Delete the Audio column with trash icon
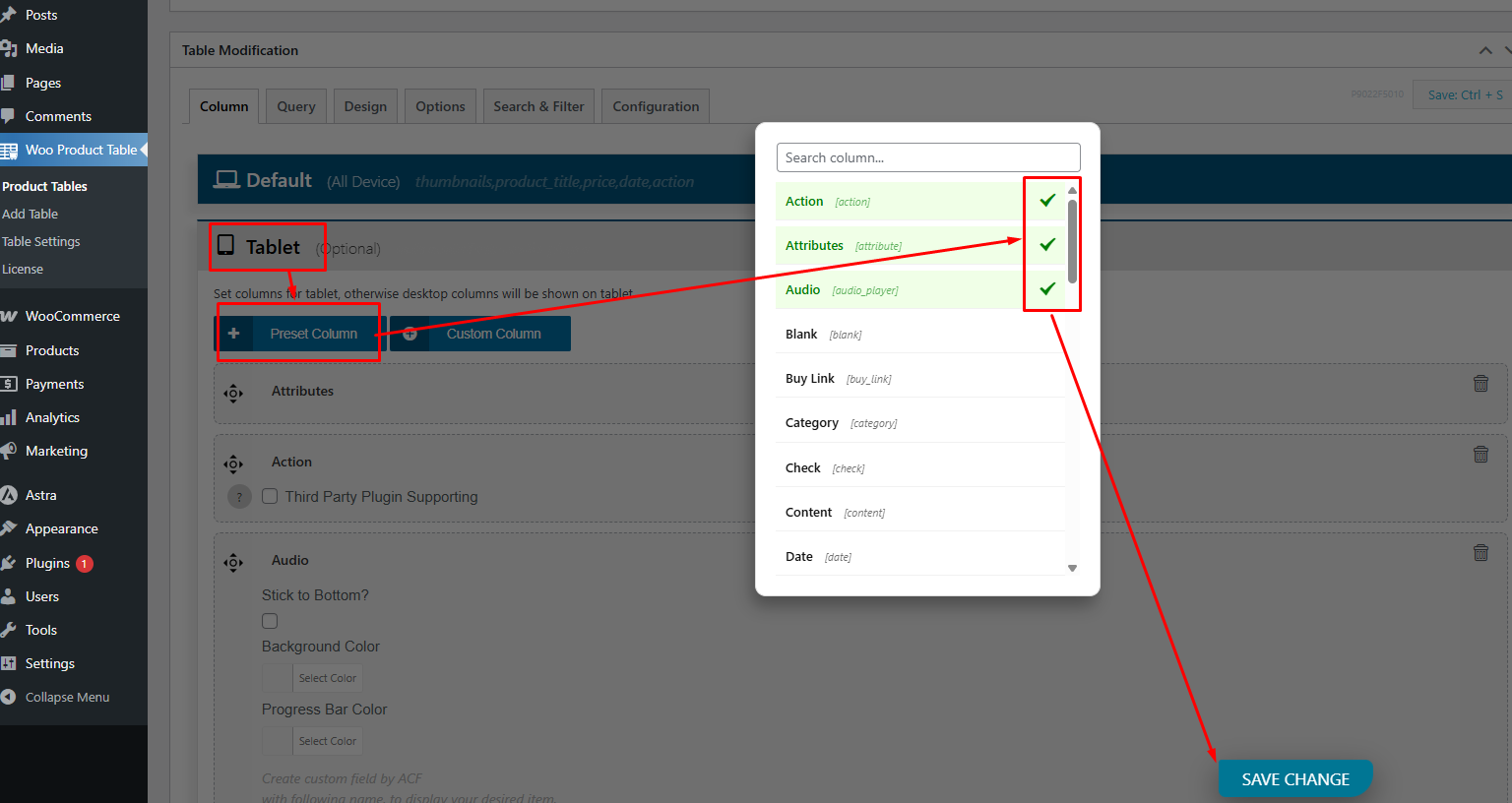1512x803 pixels. click(1480, 553)
